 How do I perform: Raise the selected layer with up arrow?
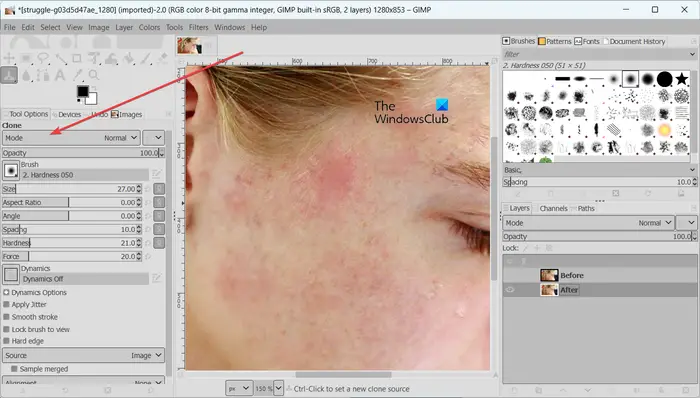[x=562, y=390]
